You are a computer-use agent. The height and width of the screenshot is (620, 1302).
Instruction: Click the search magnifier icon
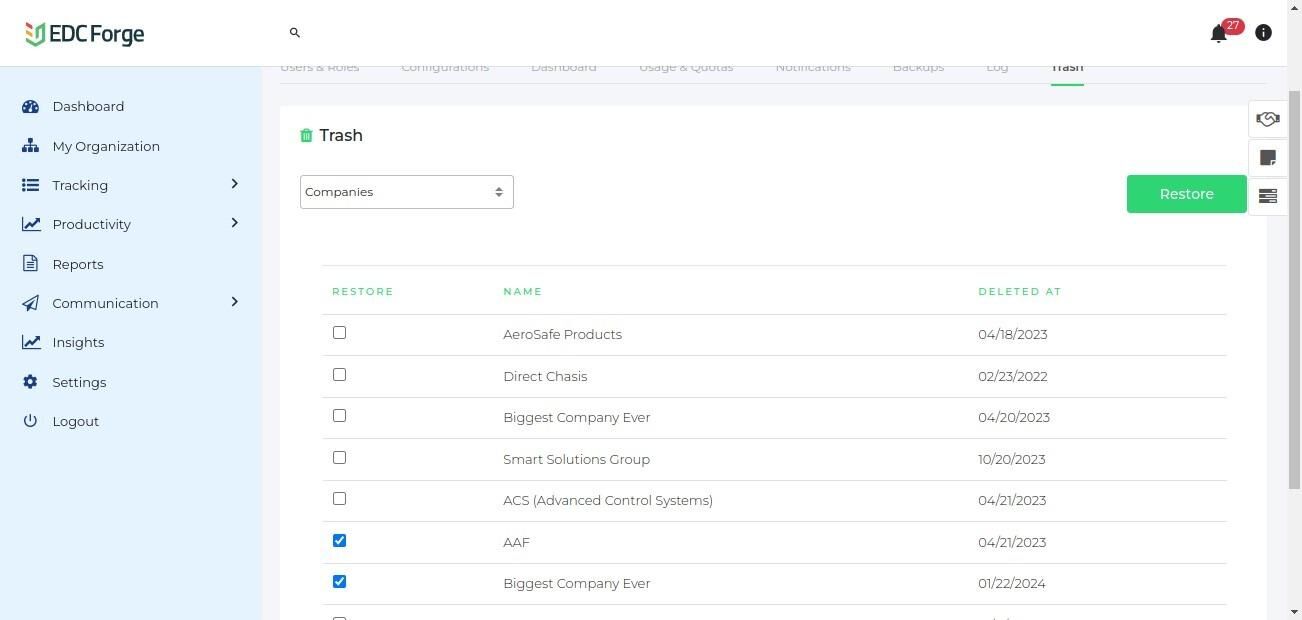click(x=295, y=33)
